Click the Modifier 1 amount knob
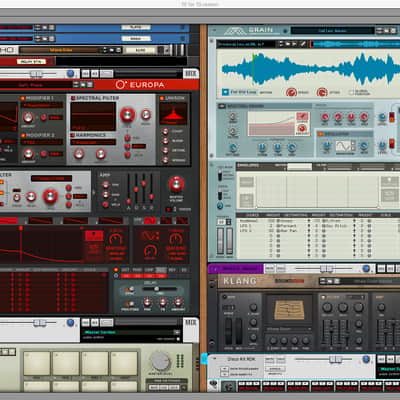Image resolution: width=400 pixels, height=400 pixels. 28,118
